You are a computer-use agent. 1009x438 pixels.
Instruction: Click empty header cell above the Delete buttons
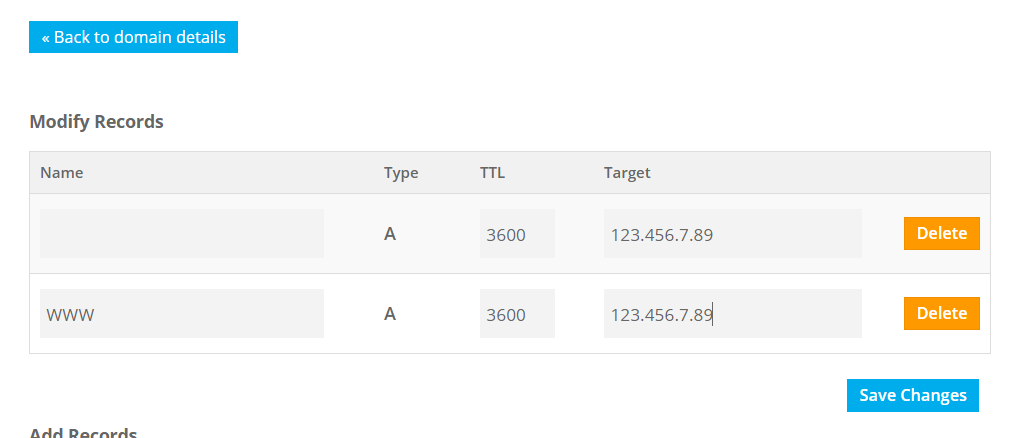[941, 173]
